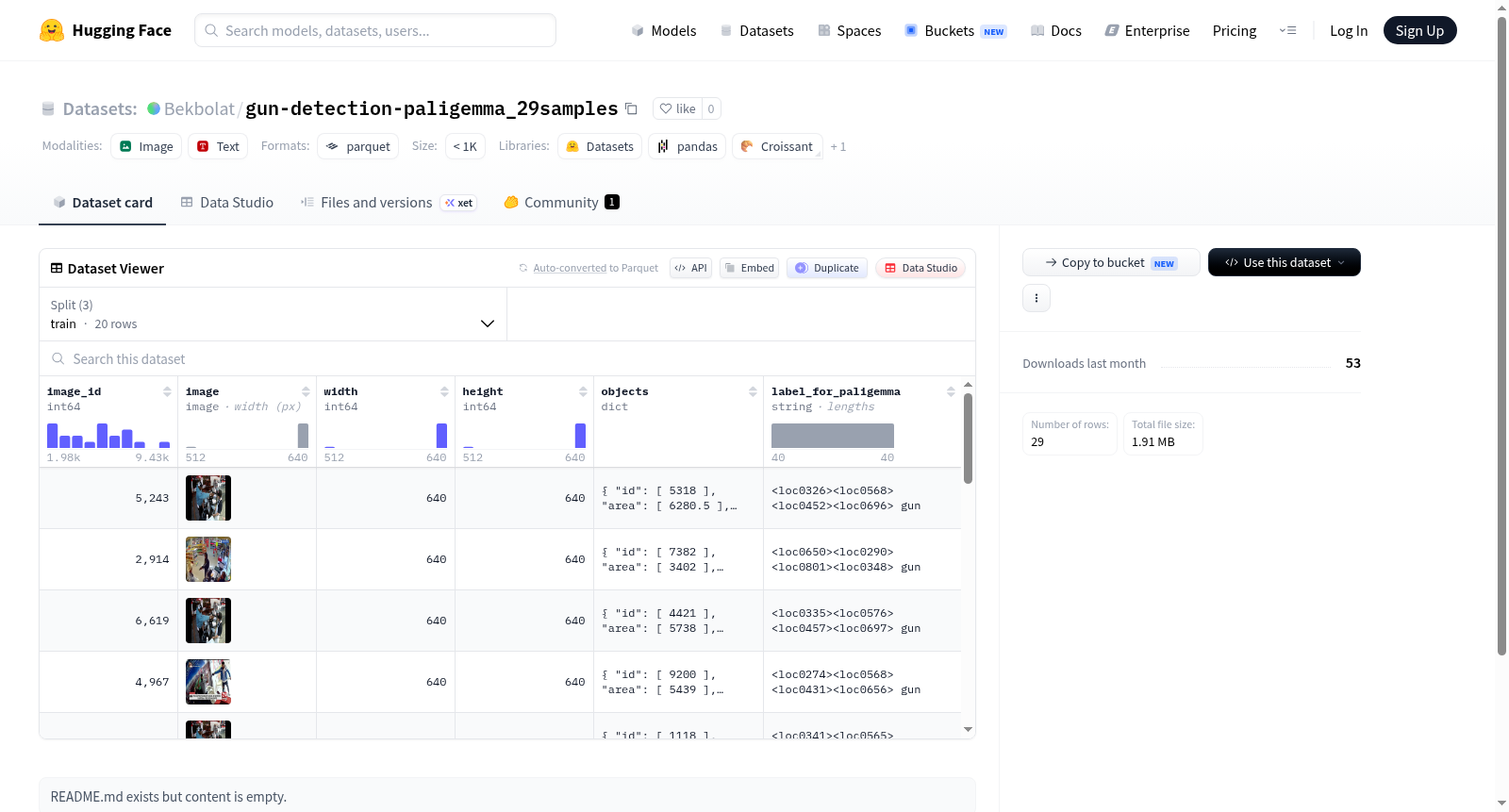1509x812 pixels.
Task: Click the API button in the viewer
Action: pos(690,268)
